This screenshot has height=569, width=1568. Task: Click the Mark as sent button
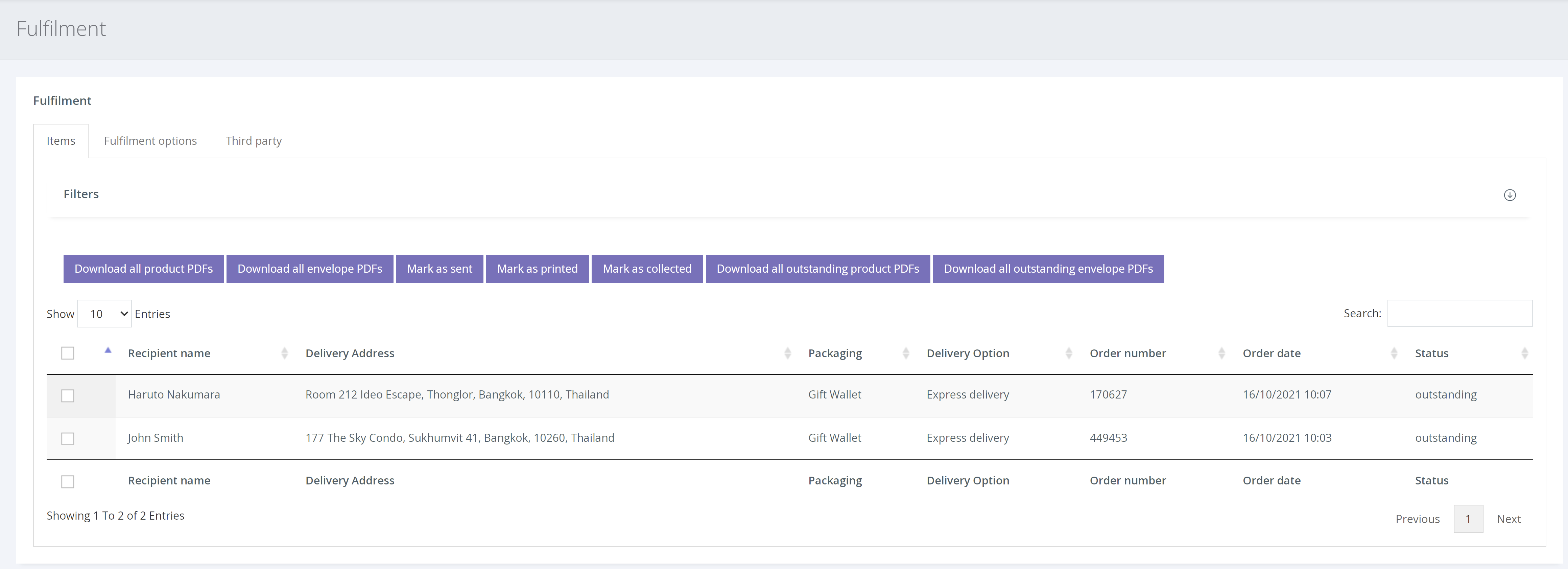pos(439,269)
